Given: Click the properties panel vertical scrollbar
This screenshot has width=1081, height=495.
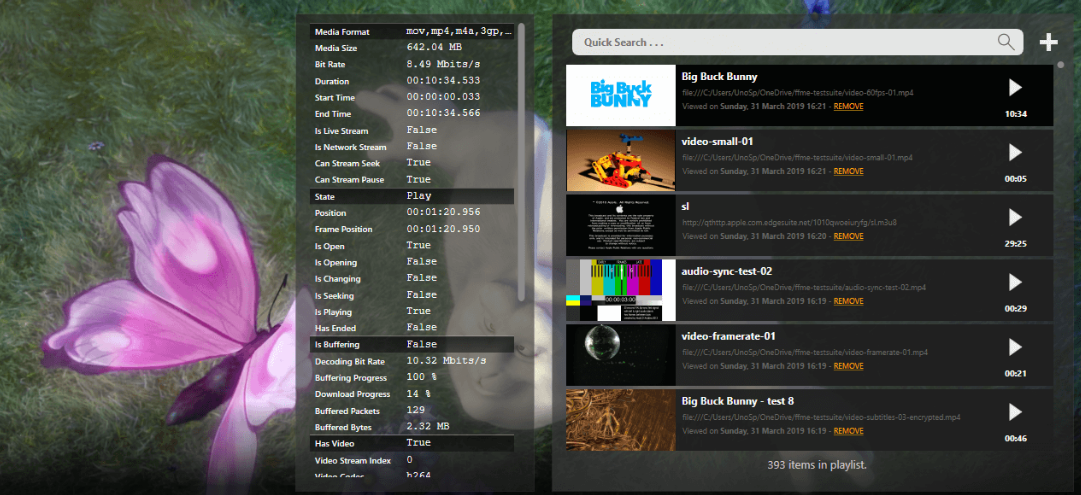Looking at the screenshot, I should pos(521,160).
